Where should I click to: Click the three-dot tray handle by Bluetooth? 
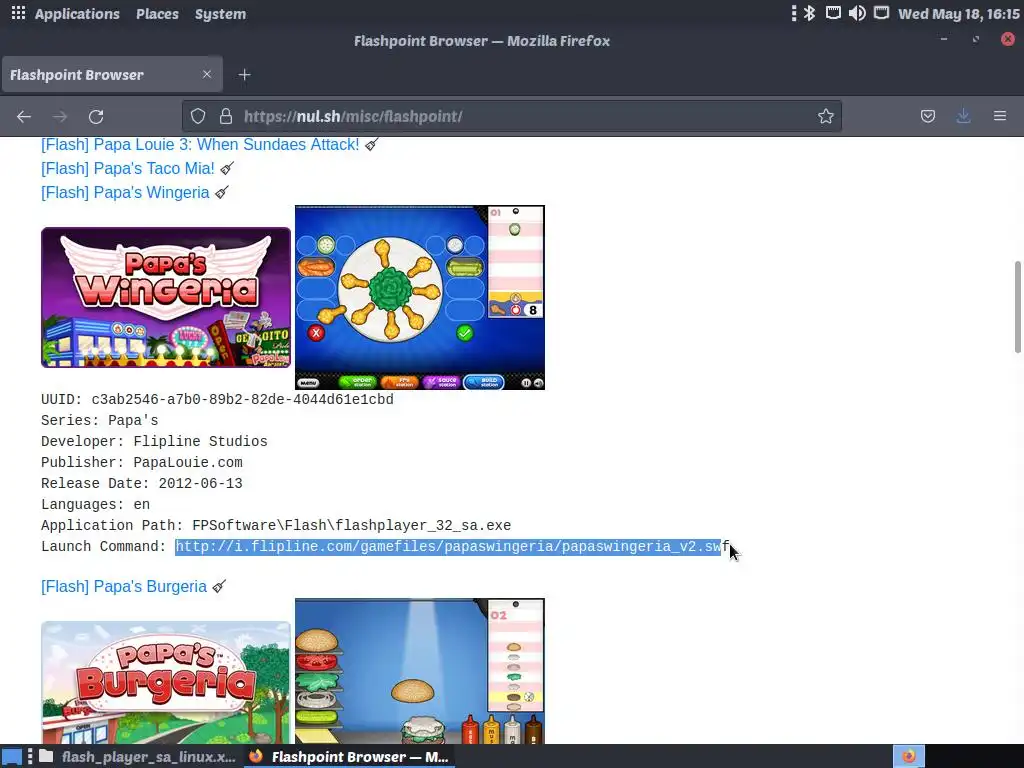click(x=793, y=13)
